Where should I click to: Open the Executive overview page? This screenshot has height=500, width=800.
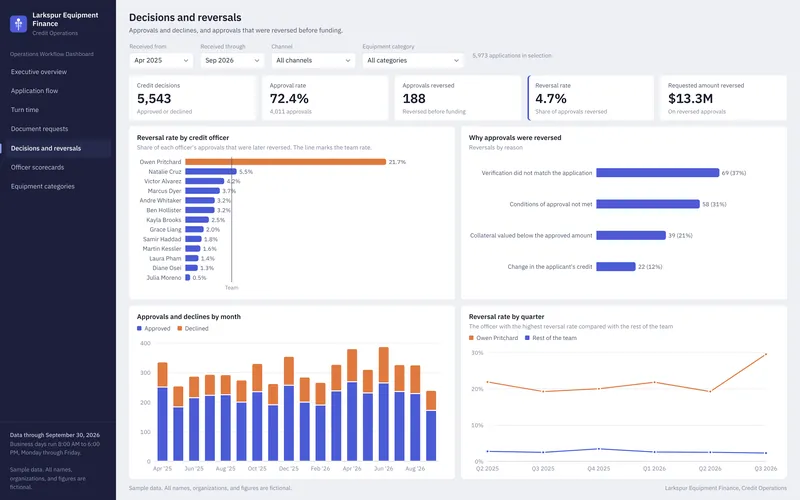click(x=39, y=72)
